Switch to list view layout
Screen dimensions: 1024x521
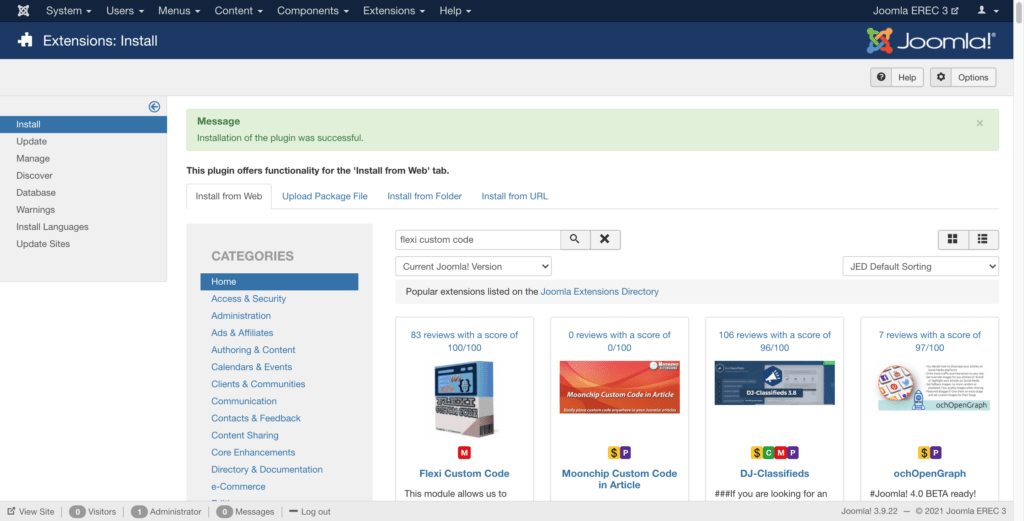pyautogui.click(x=983, y=240)
